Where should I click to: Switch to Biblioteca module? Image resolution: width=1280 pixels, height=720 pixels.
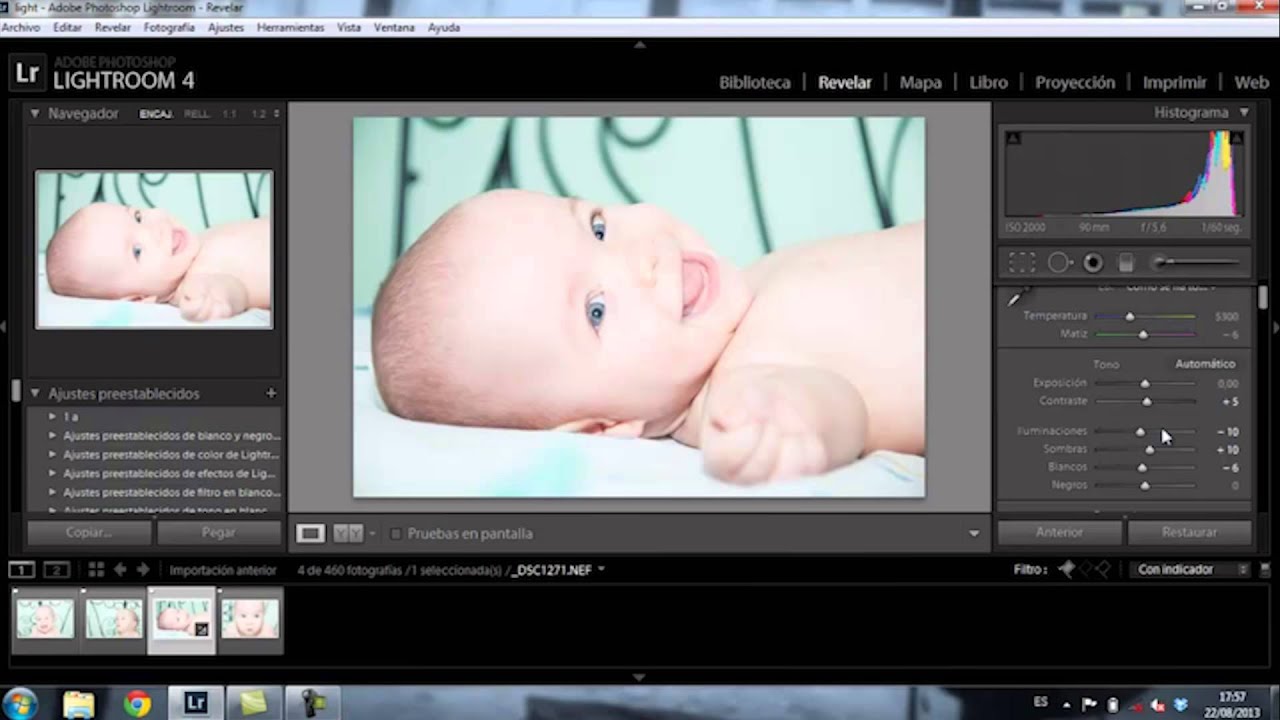coord(755,83)
